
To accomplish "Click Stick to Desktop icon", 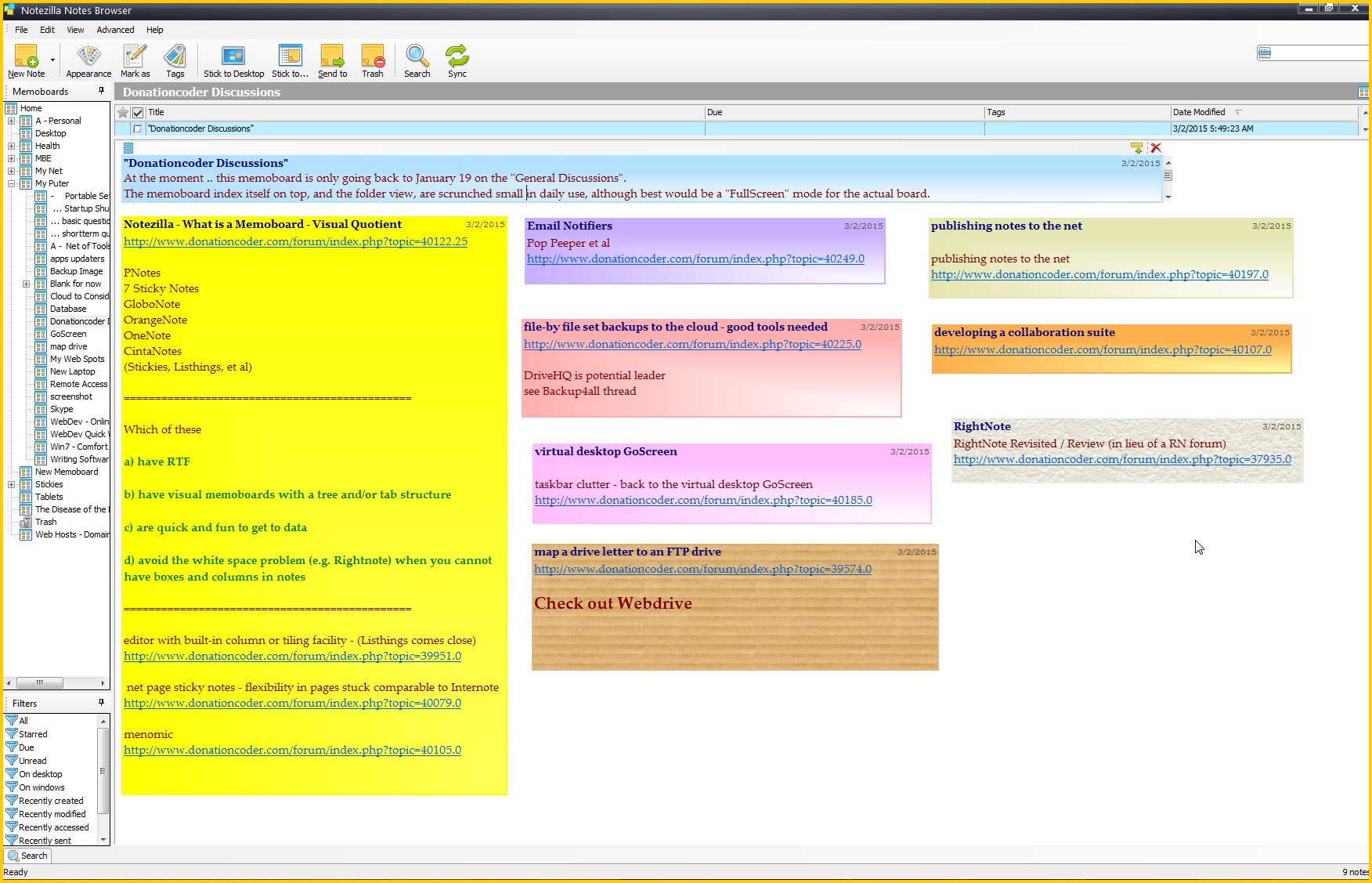I will pos(233,61).
